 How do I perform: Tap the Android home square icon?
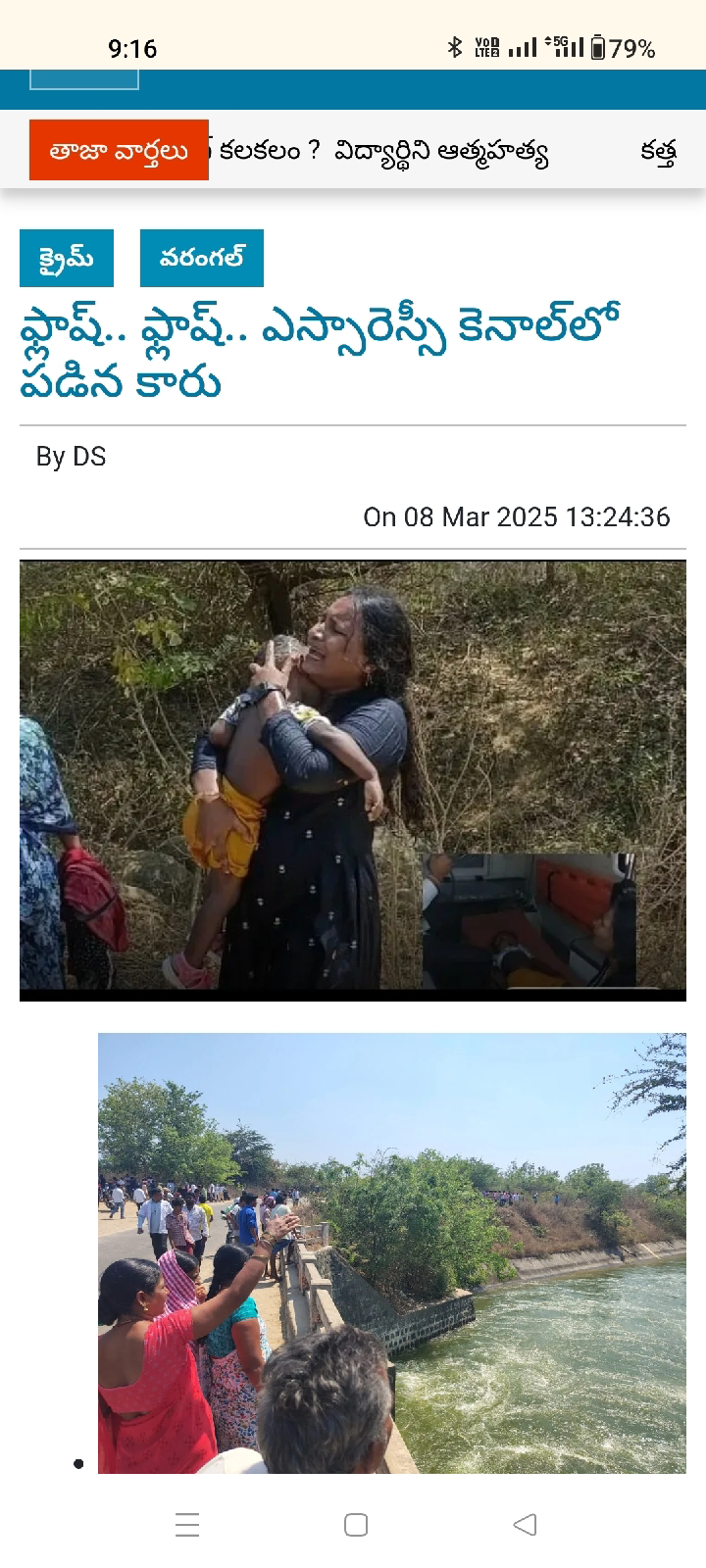356,1525
